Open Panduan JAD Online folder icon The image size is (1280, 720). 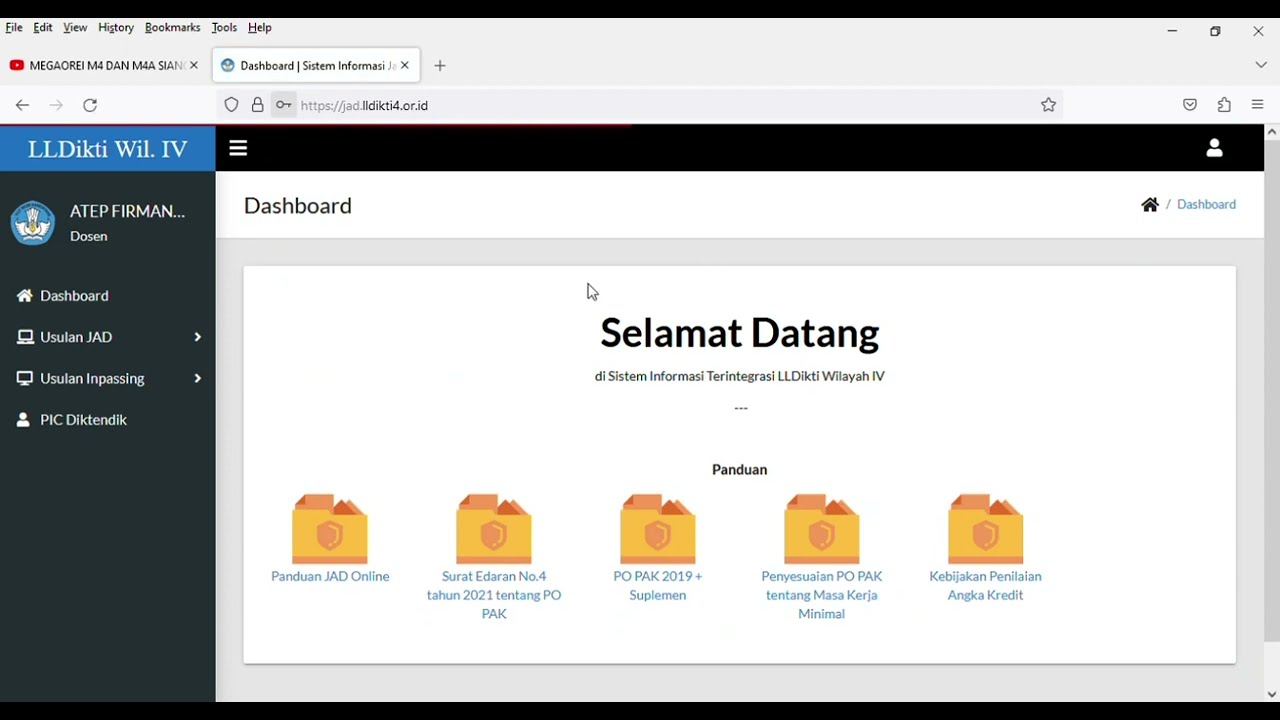tap(330, 529)
